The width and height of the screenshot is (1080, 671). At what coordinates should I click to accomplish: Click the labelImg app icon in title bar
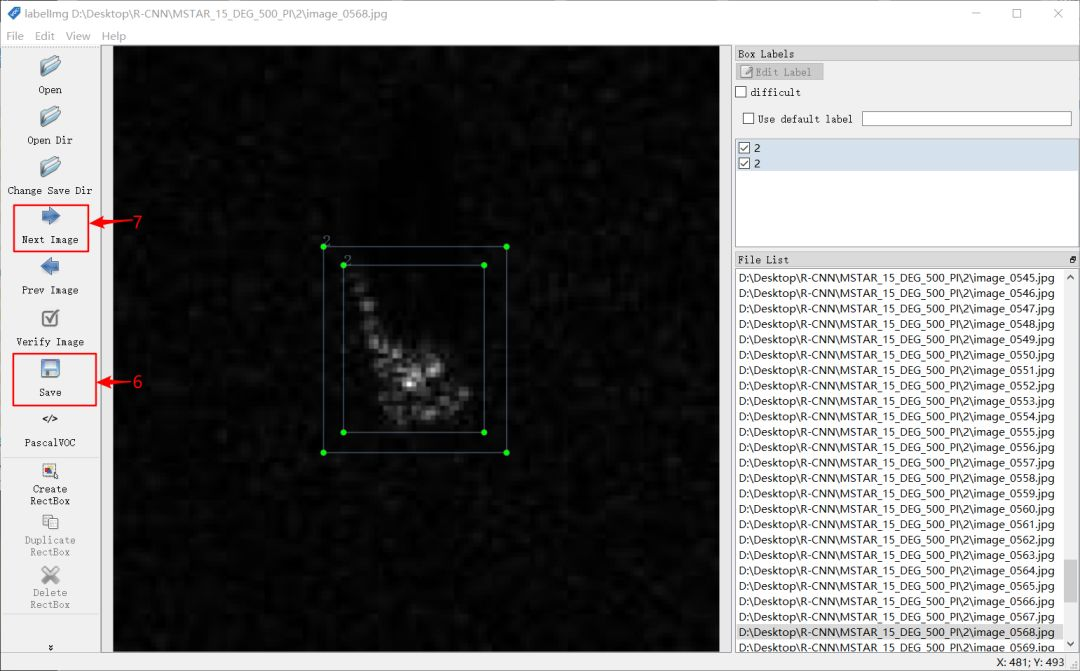tap(14, 13)
